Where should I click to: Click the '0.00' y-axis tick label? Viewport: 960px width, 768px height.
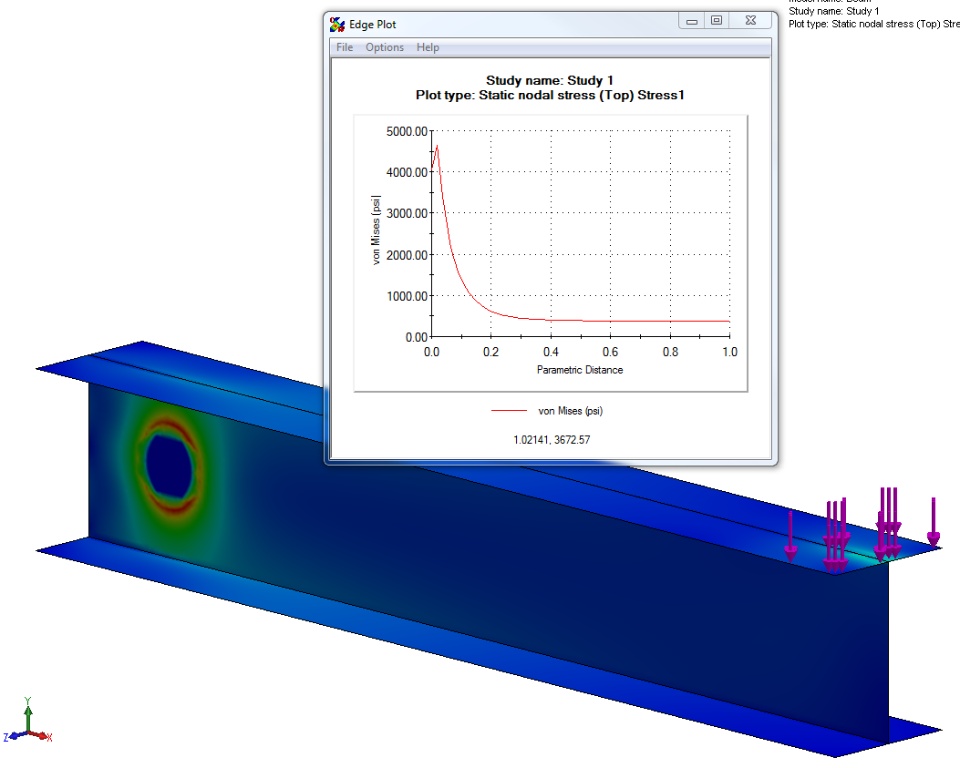[x=416, y=337]
